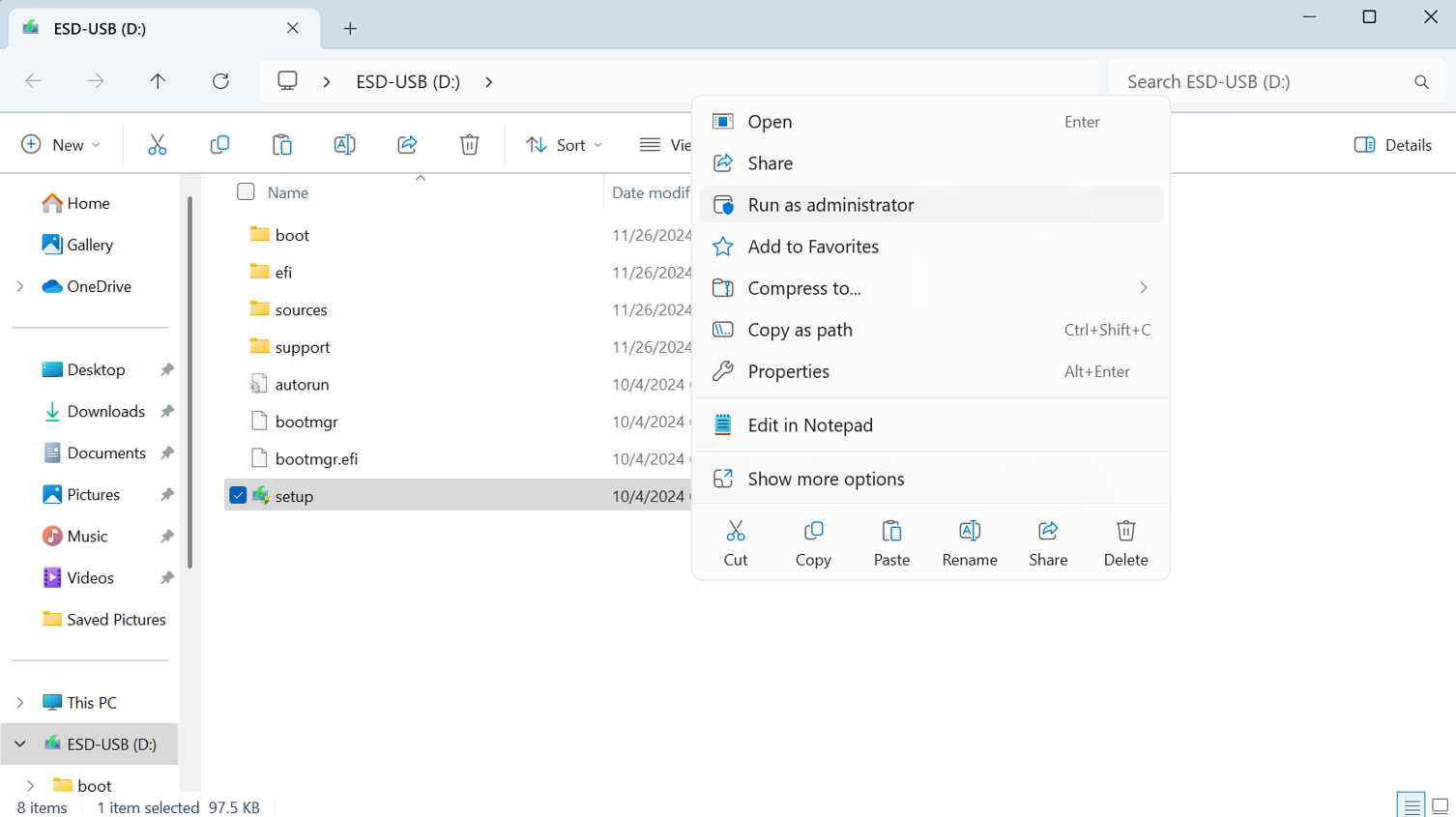This screenshot has width=1456, height=817.
Task: Expand the This PC tree node
Action: point(20,703)
